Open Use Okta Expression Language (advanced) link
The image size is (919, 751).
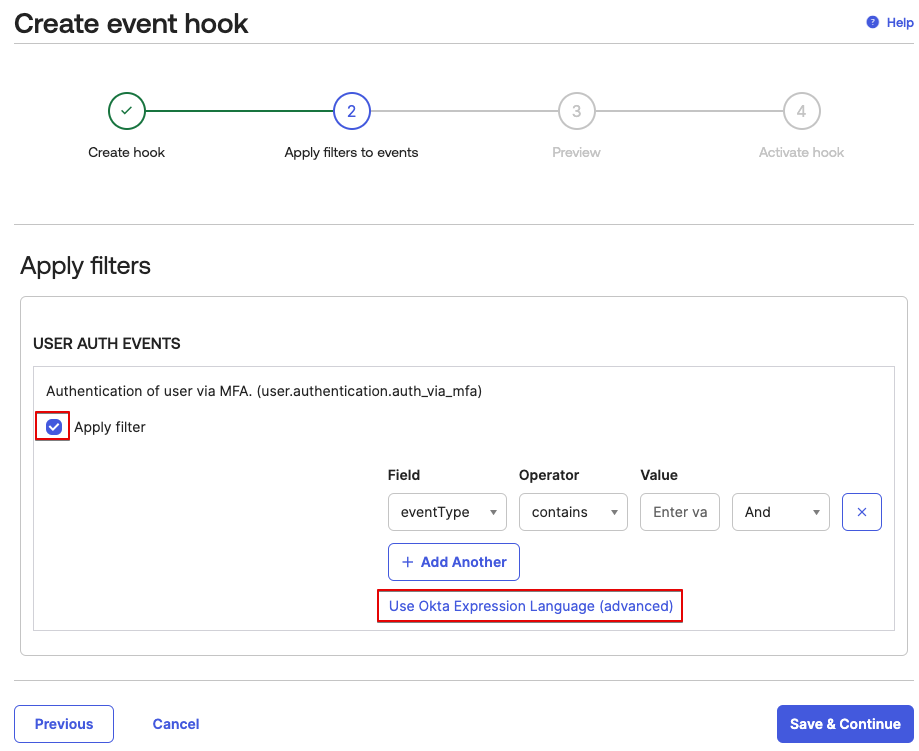(530, 606)
